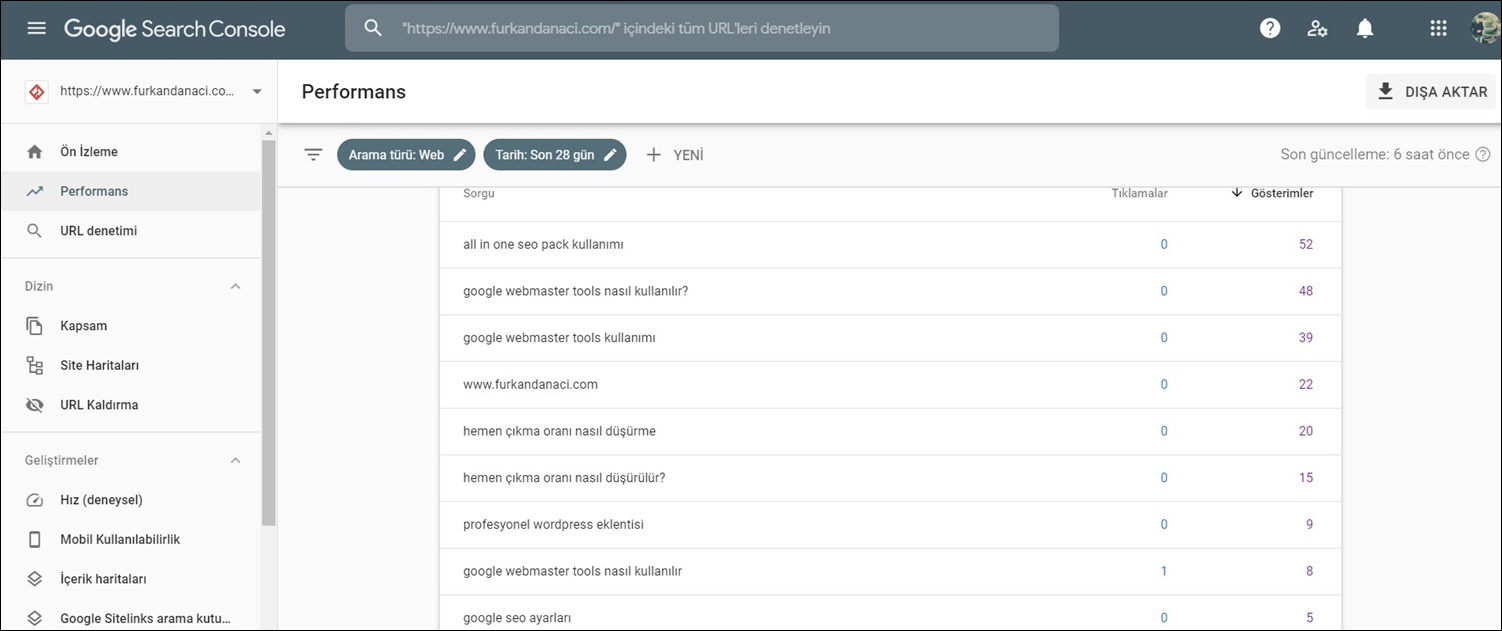This screenshot has height=631, width=1502.
Task: Click the Tarih: Son 28 gün filter chip
Action: point(555,155)
